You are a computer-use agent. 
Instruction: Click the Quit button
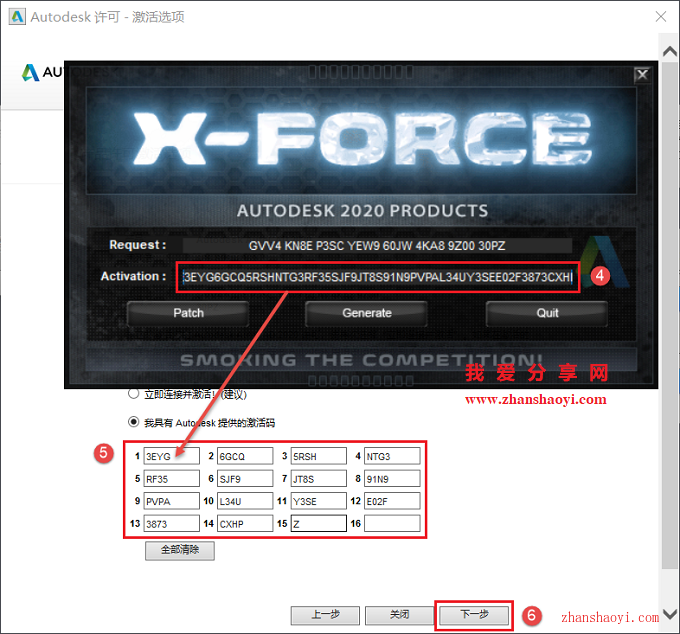pyautogui.click(x=547, y=313)
